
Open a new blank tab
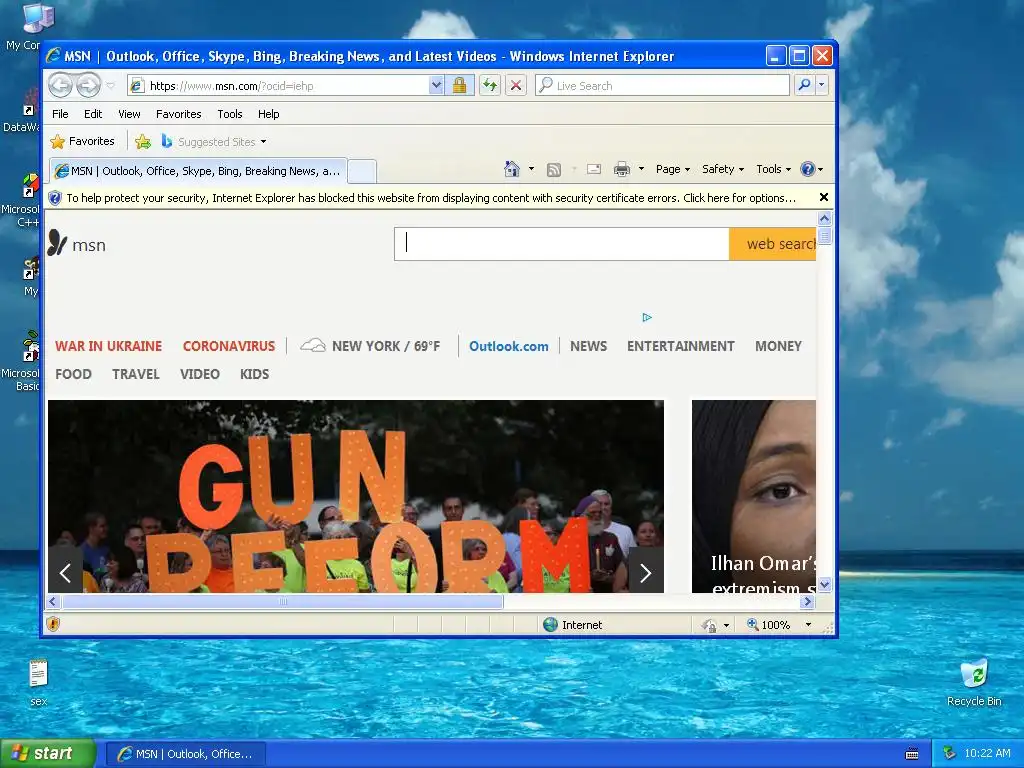tap(362, 172)
